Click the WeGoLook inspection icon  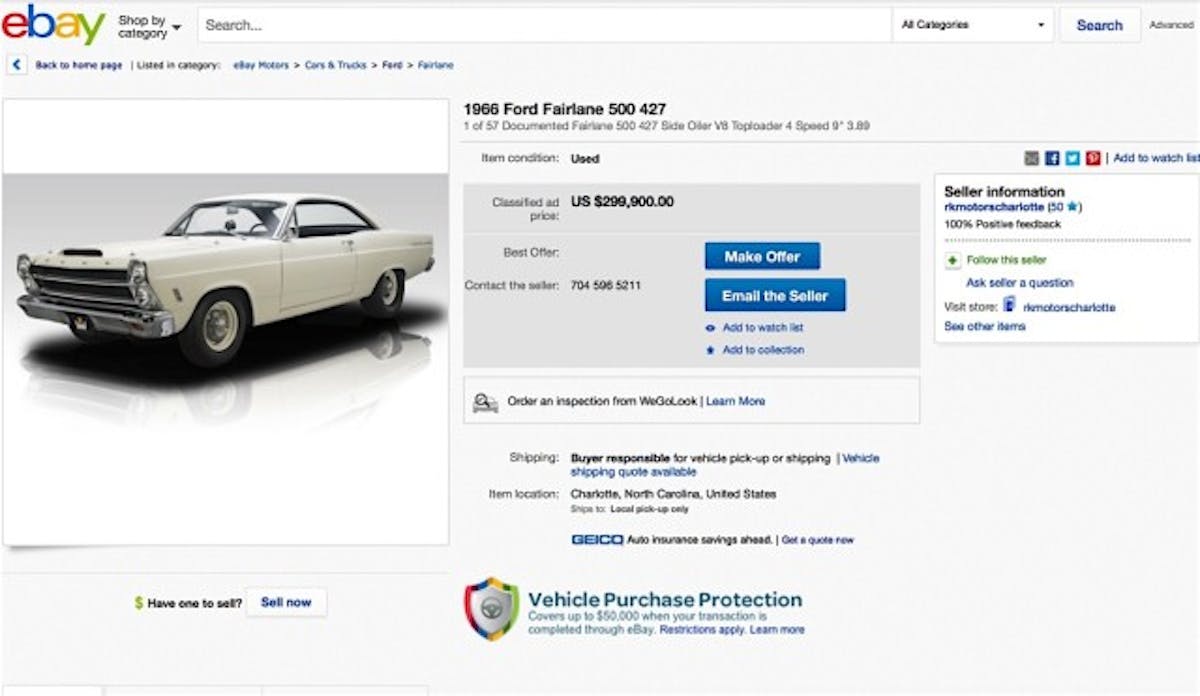(x=485, y=401)
